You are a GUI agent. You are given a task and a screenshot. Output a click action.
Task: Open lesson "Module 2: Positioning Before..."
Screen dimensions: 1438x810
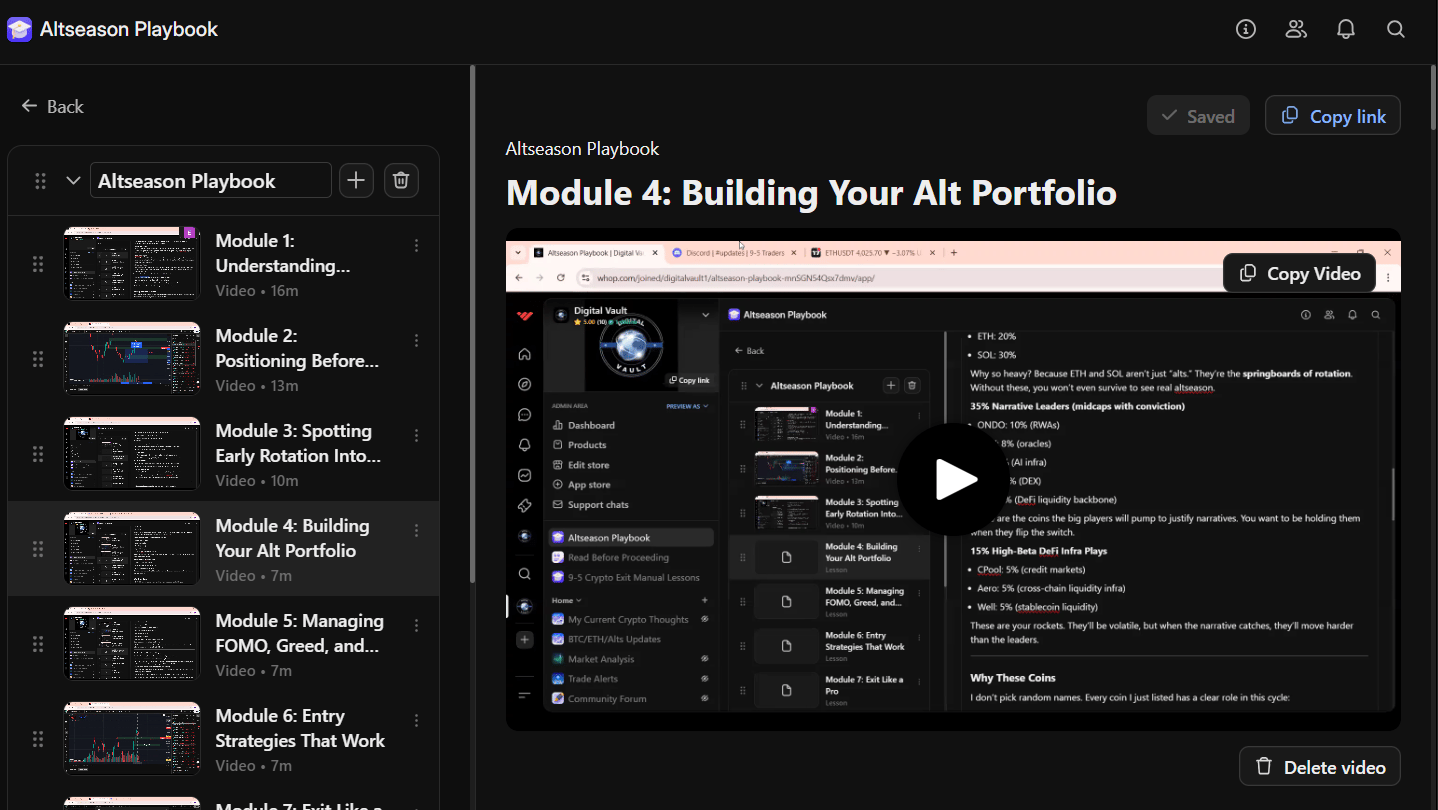tap(224, 359)
